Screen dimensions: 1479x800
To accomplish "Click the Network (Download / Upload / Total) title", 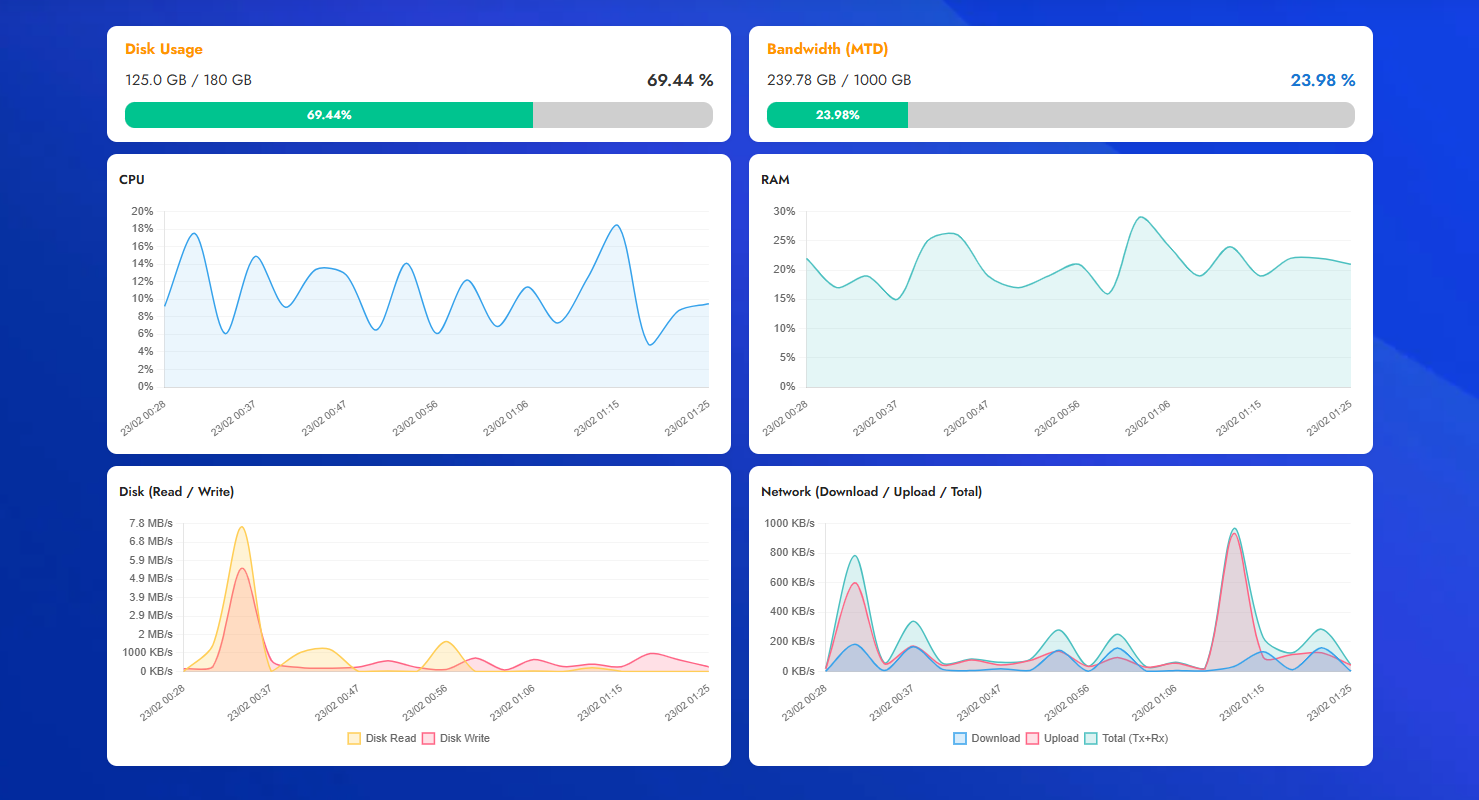I will point(871,492).
